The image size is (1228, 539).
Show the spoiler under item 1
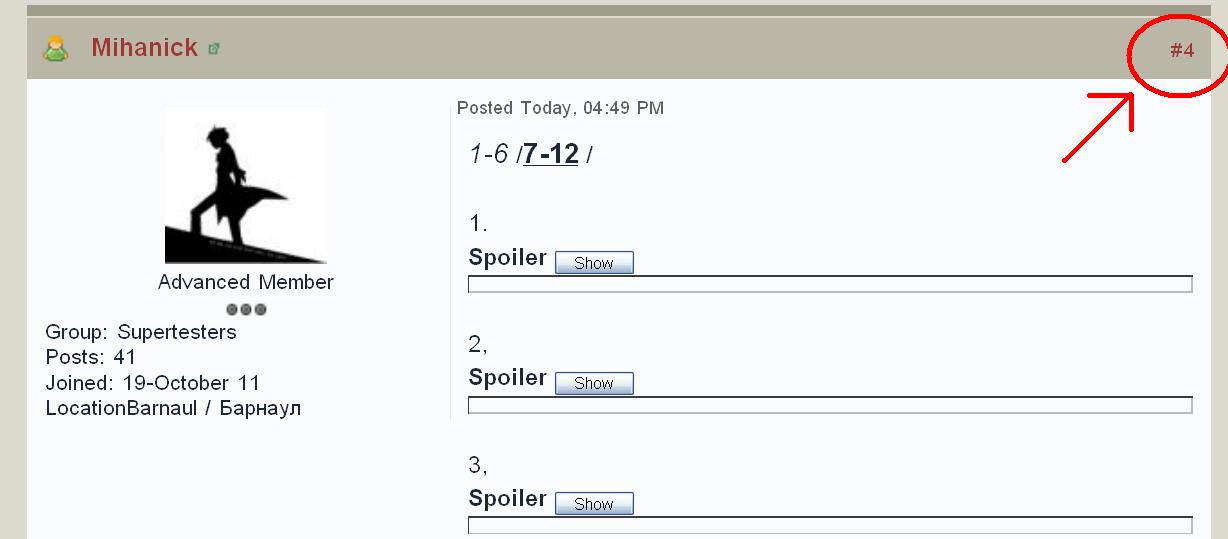(x=594, y=263)
